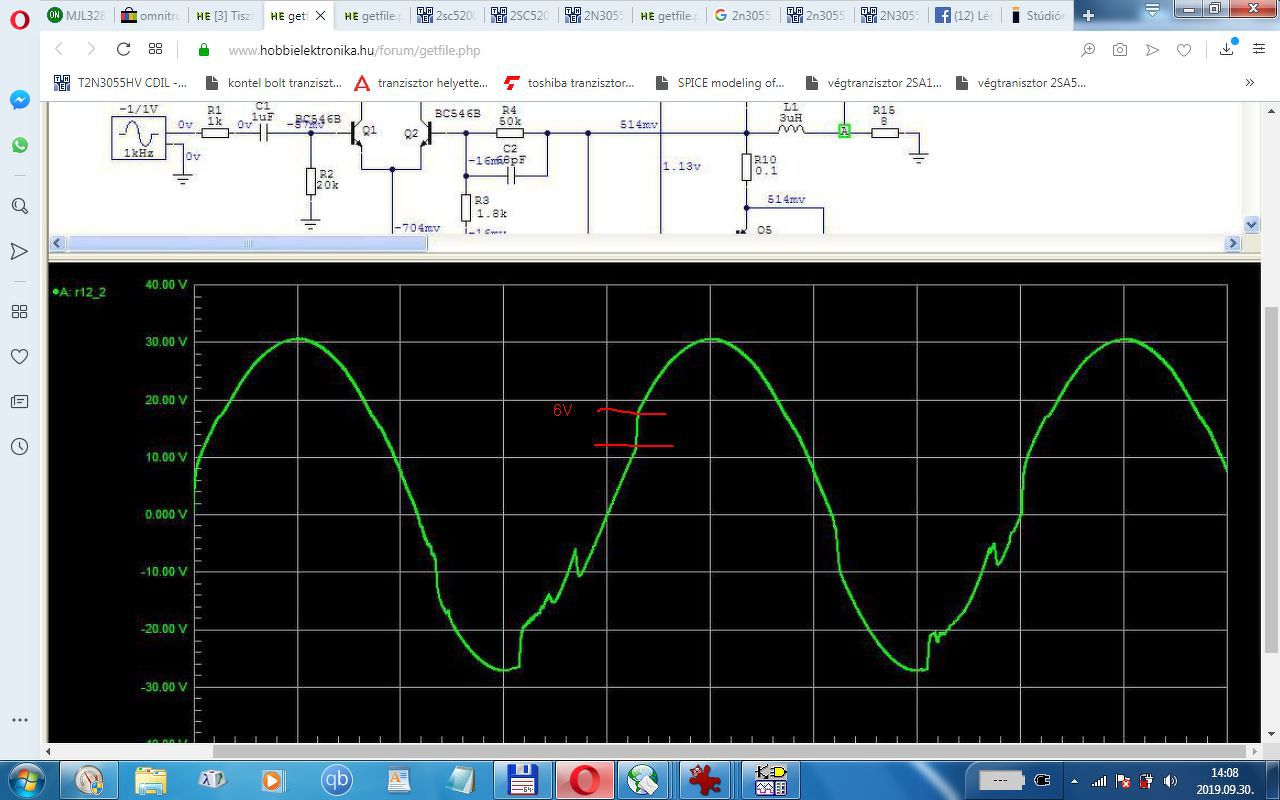
Task: Open the taskbar clock showing 14:08
Action: pyautogui.click(x=1224, y=780)
